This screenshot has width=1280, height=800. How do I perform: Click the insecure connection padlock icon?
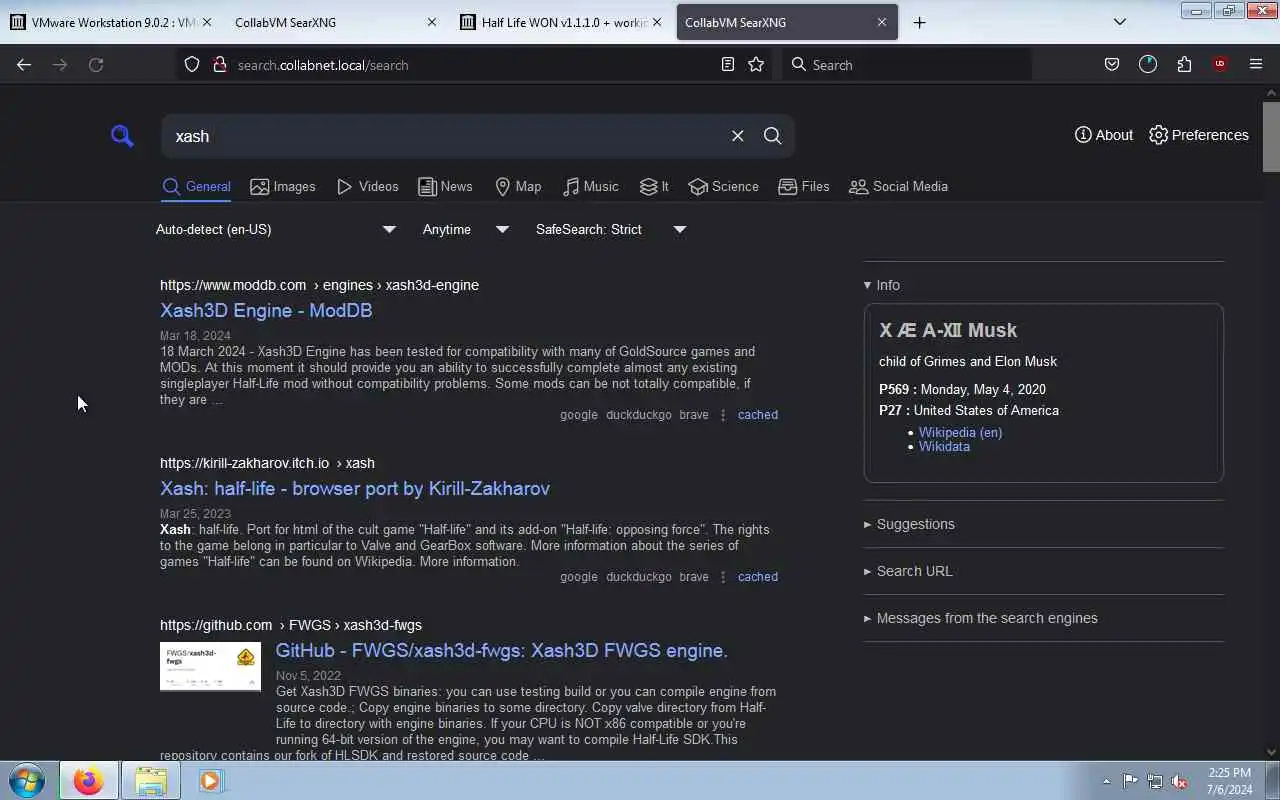pos(220,64)
